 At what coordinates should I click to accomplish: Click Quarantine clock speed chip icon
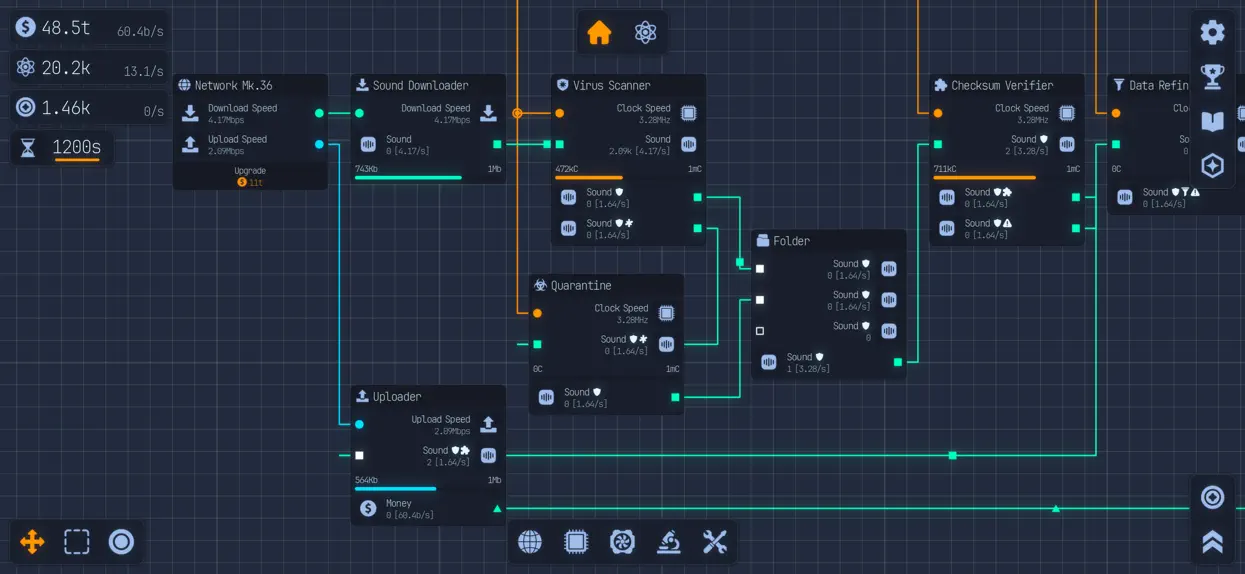666,313
